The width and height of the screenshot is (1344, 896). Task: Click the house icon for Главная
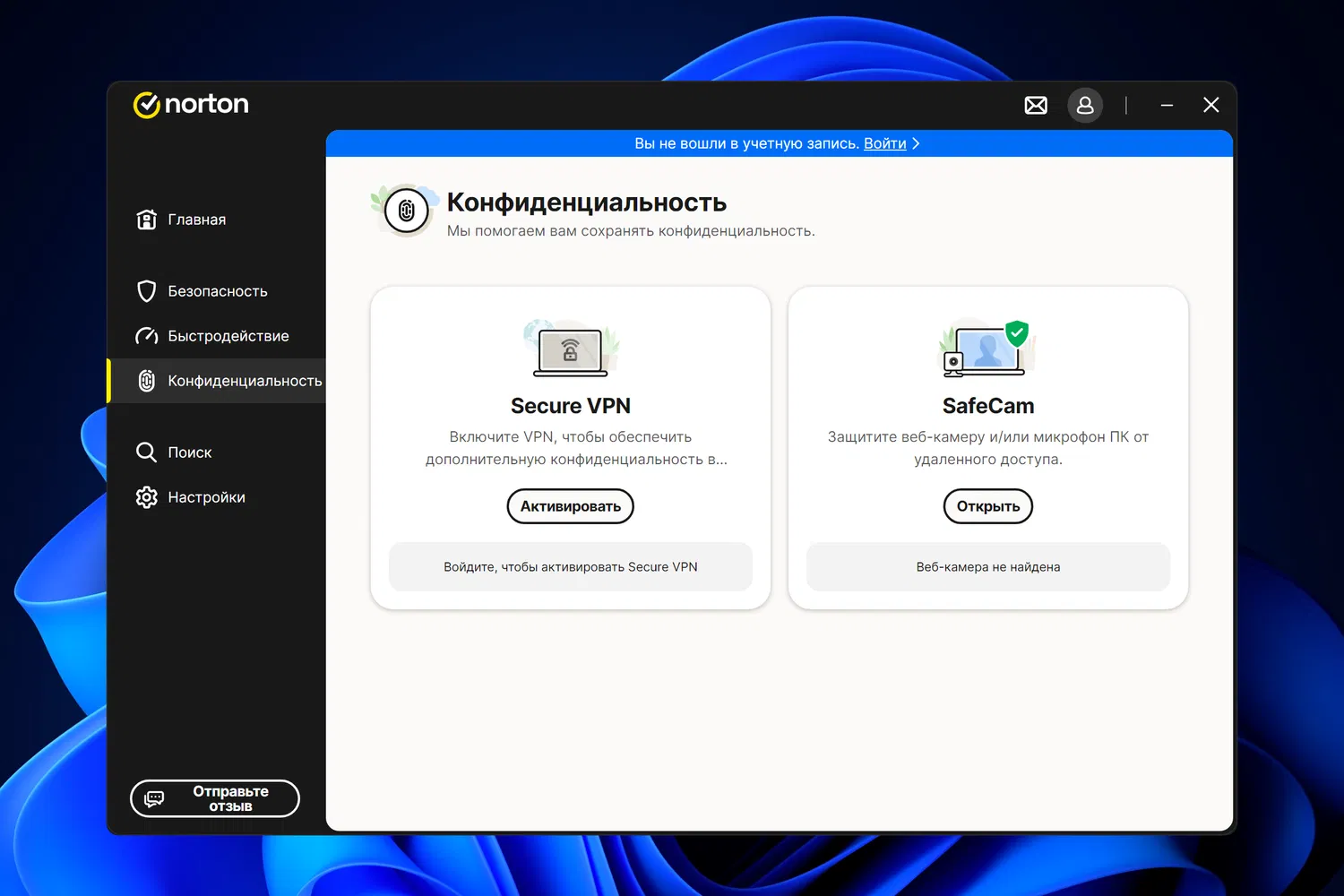[147, 220]
